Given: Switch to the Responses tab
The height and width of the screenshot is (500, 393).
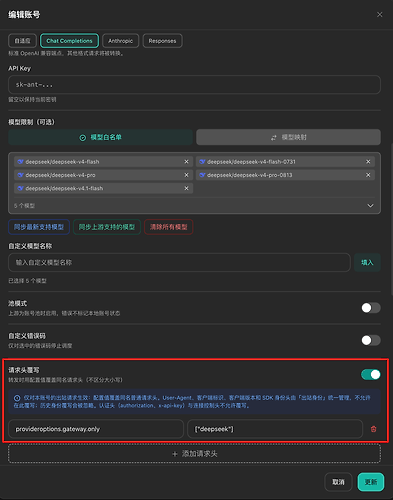Looking at the screenshot, I should 162,41.
